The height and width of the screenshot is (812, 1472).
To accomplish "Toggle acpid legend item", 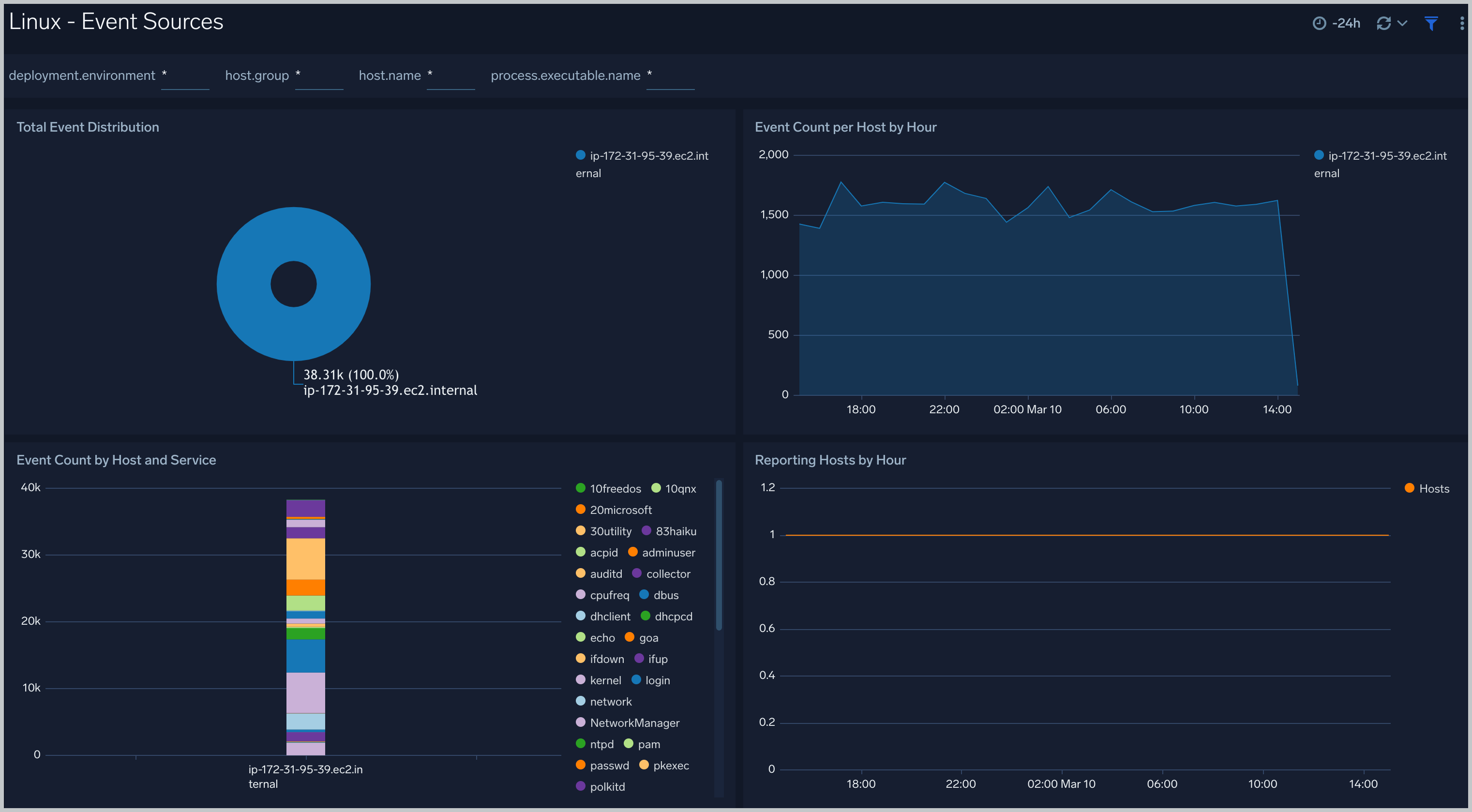I will (x=597, y=553).
